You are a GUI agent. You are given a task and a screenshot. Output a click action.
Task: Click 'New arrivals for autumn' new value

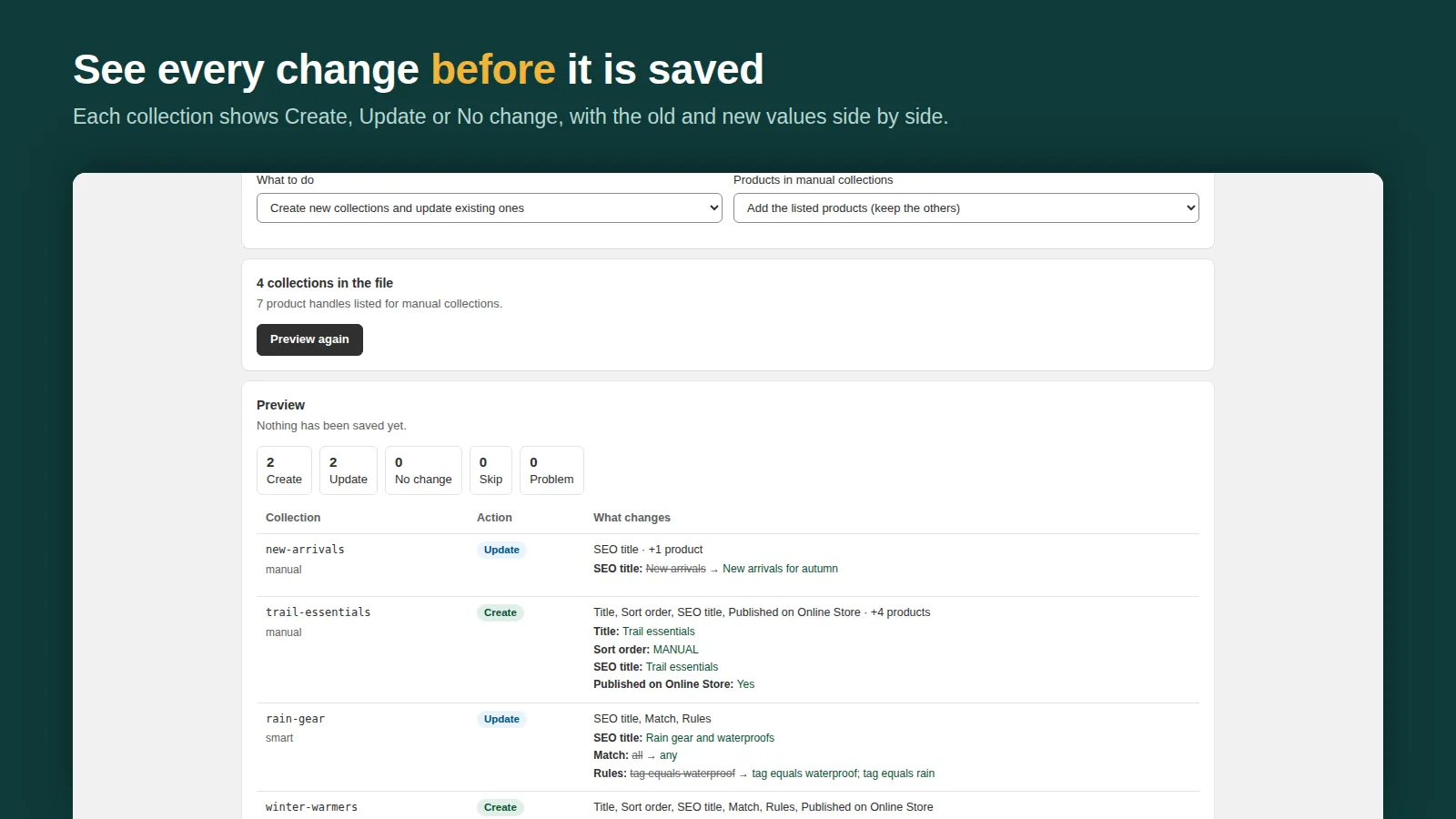pos(780,569)
